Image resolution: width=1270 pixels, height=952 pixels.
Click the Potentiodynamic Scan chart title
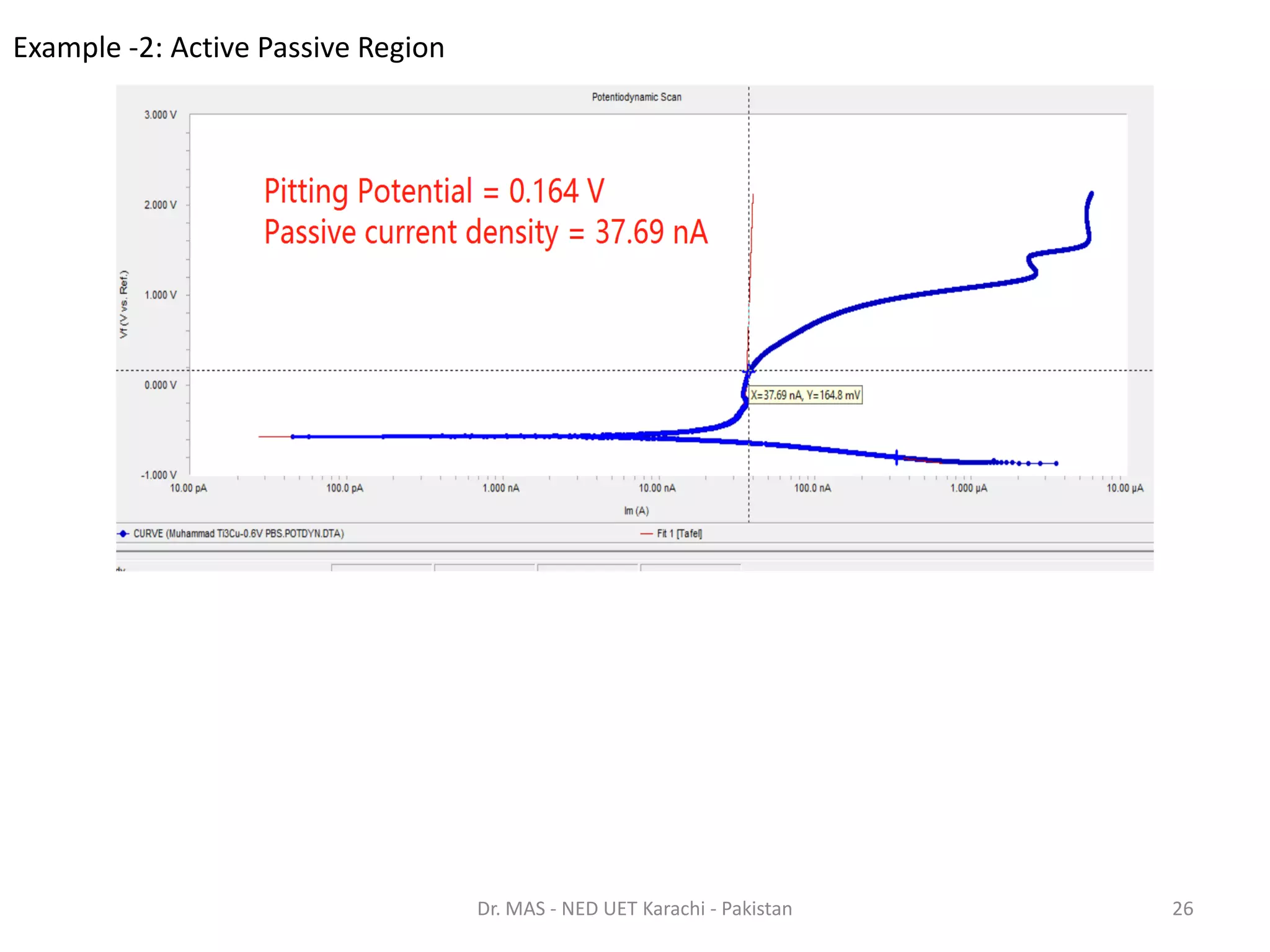click(x=636, y=97)
